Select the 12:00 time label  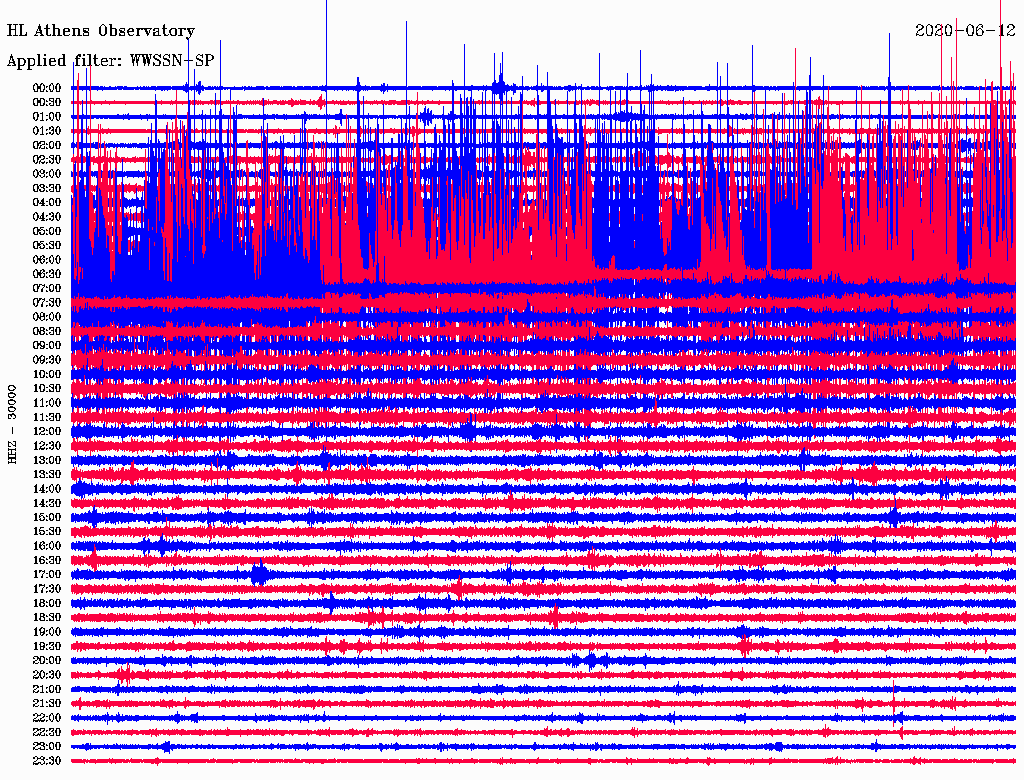(47, 431)
